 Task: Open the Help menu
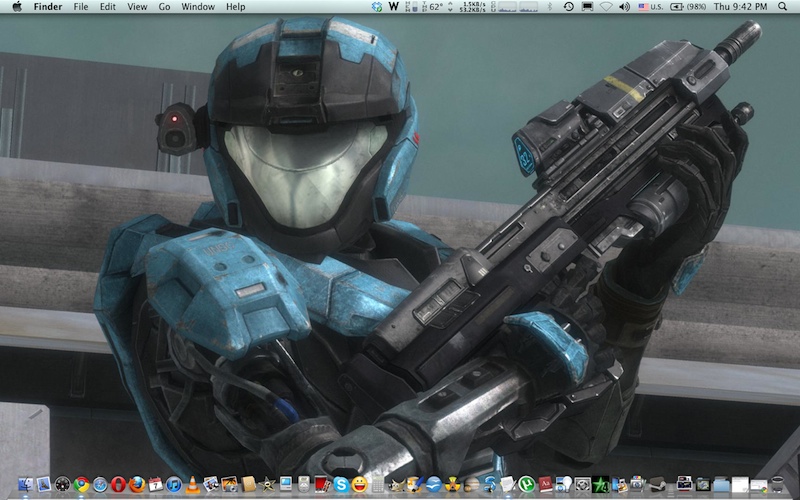pos(236,7)
